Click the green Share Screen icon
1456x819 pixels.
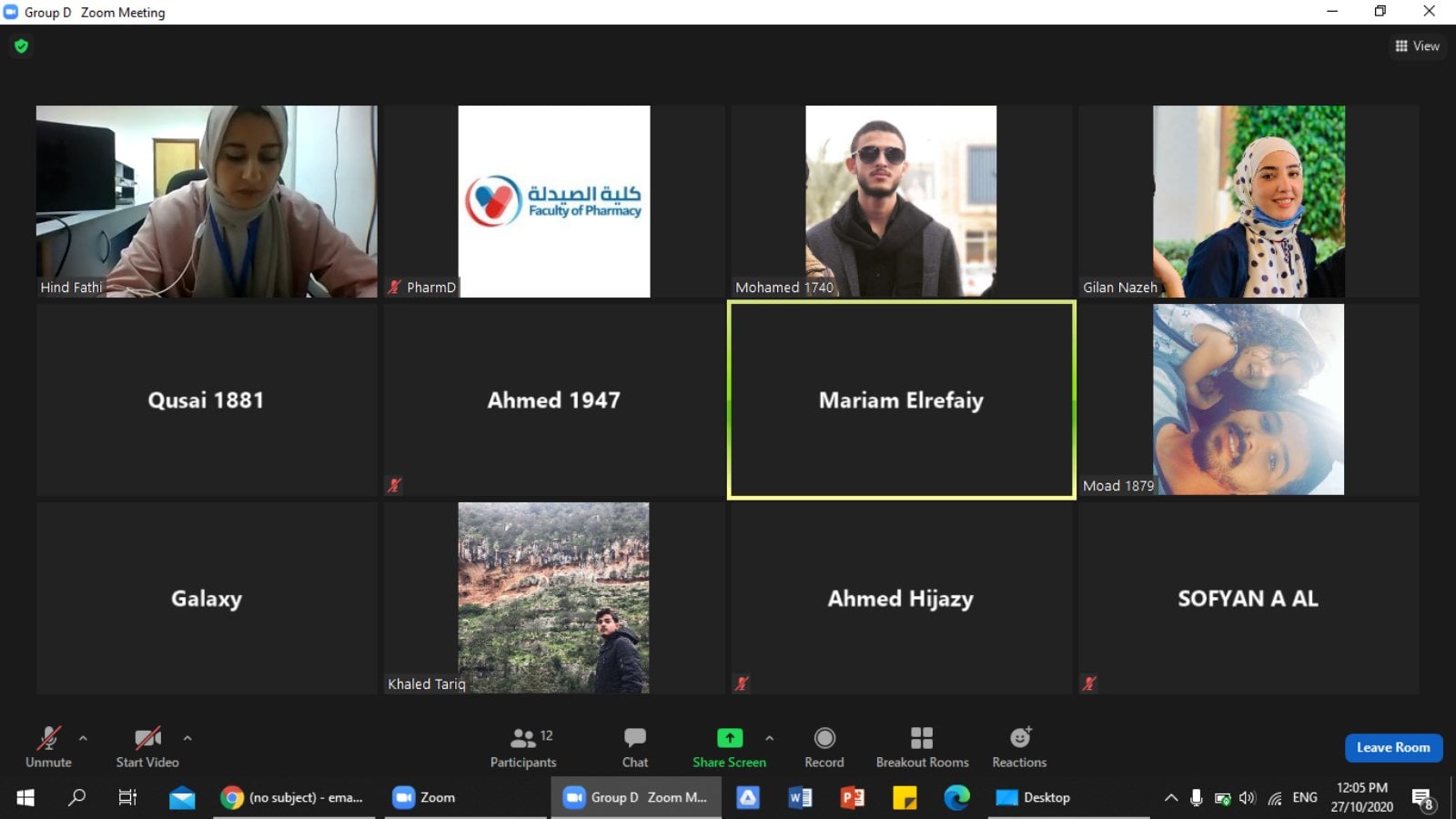(729, 738)
